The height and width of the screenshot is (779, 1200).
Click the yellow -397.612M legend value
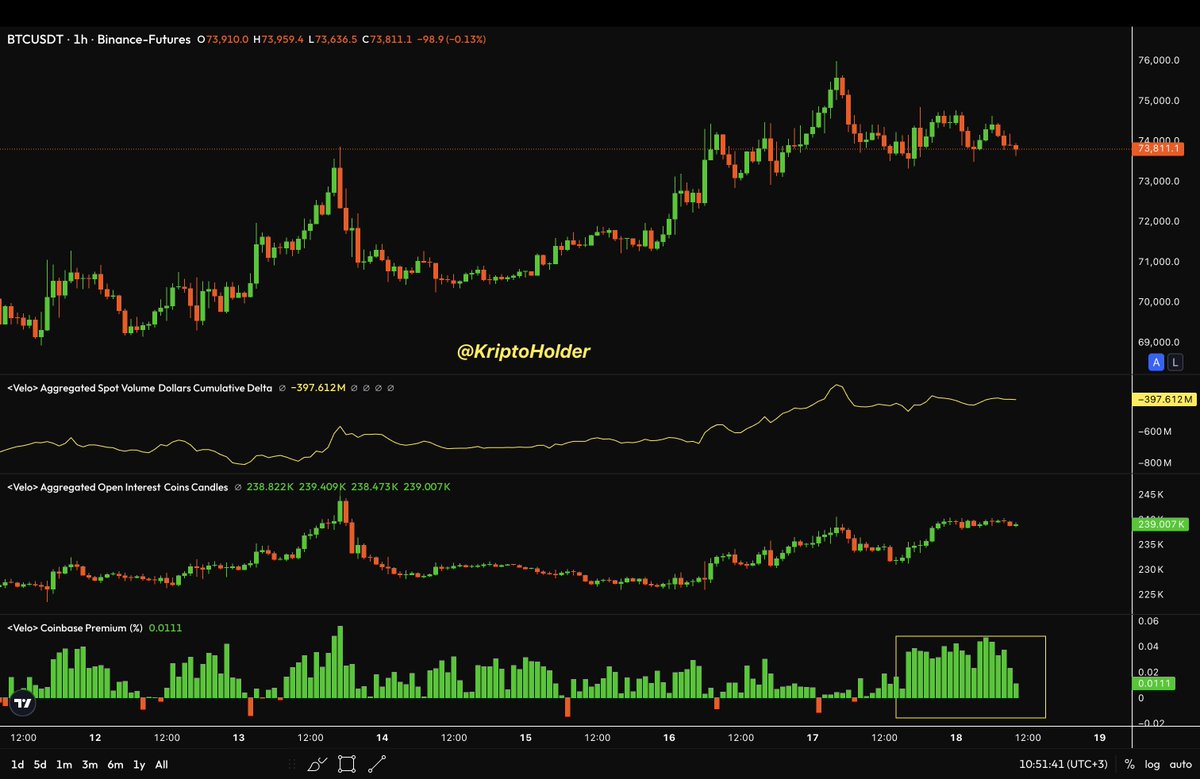317,387
